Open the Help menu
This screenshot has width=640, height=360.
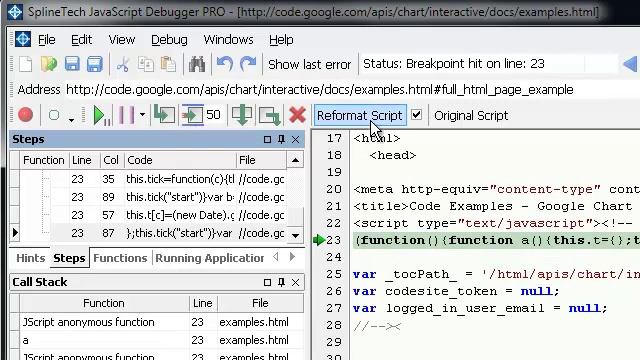(x=281, y=40)
